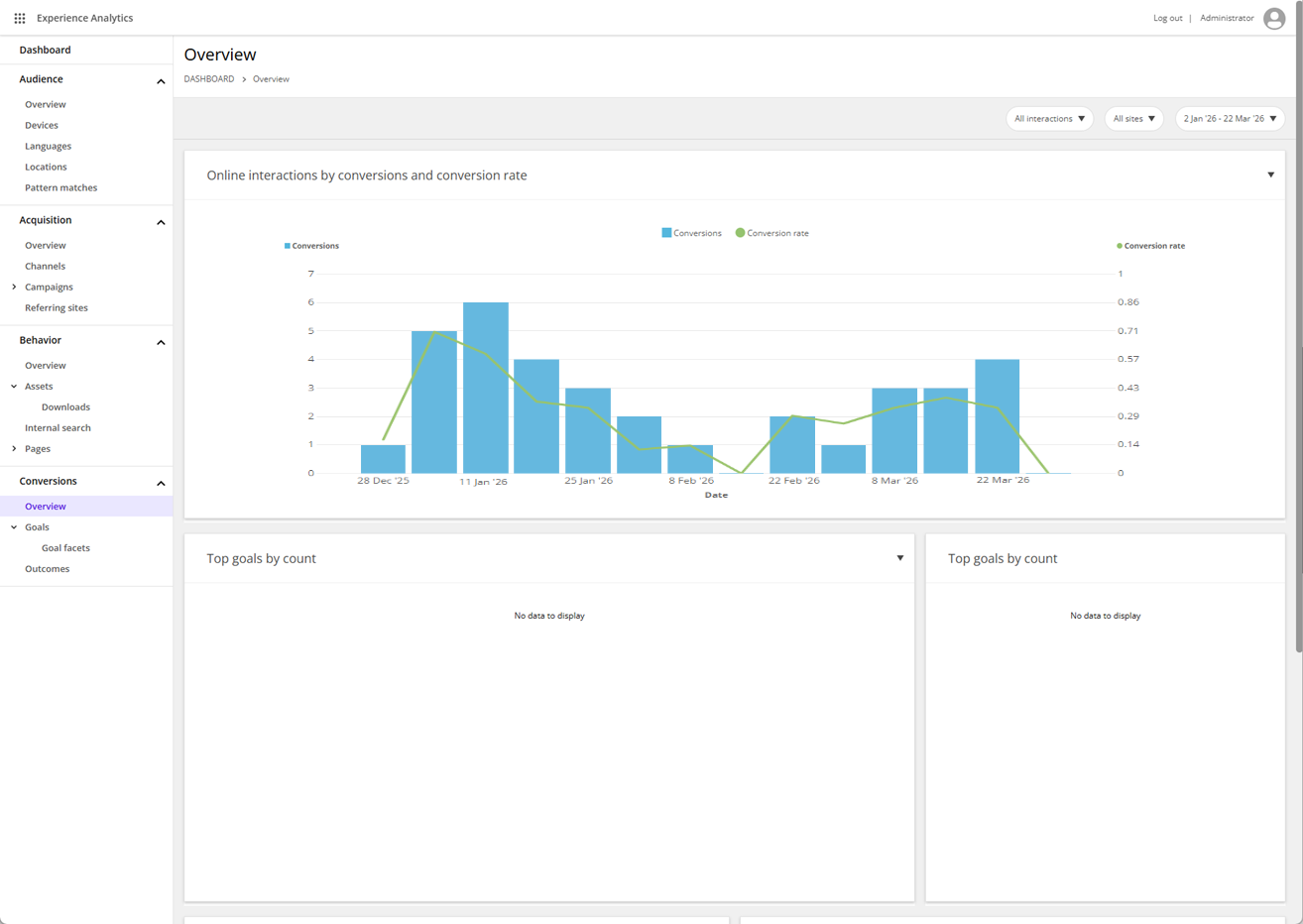Open the Pattern matches report
Viewport: 1303px width, 924px height.
(x=60, y=187)
